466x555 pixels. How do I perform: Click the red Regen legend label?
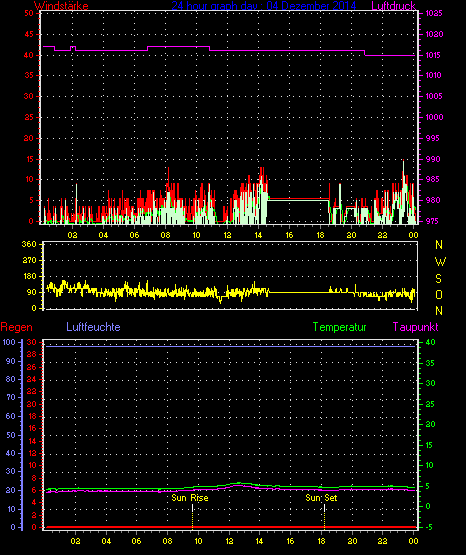(x=16, y=327)
